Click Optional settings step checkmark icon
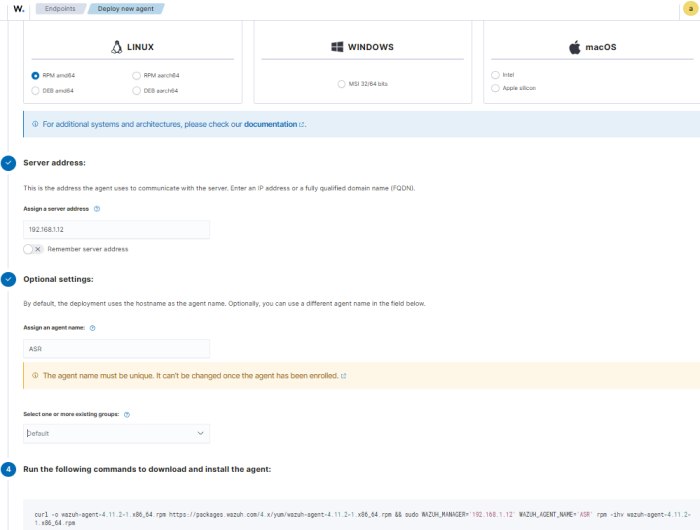The image size is (700, 530). [8, 279]
